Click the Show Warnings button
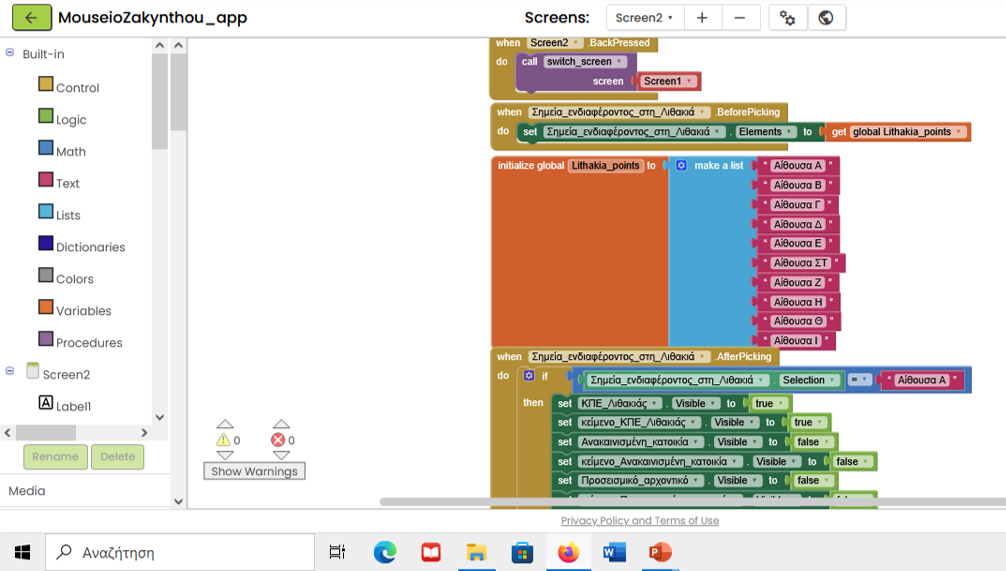 tap(254, 471)
